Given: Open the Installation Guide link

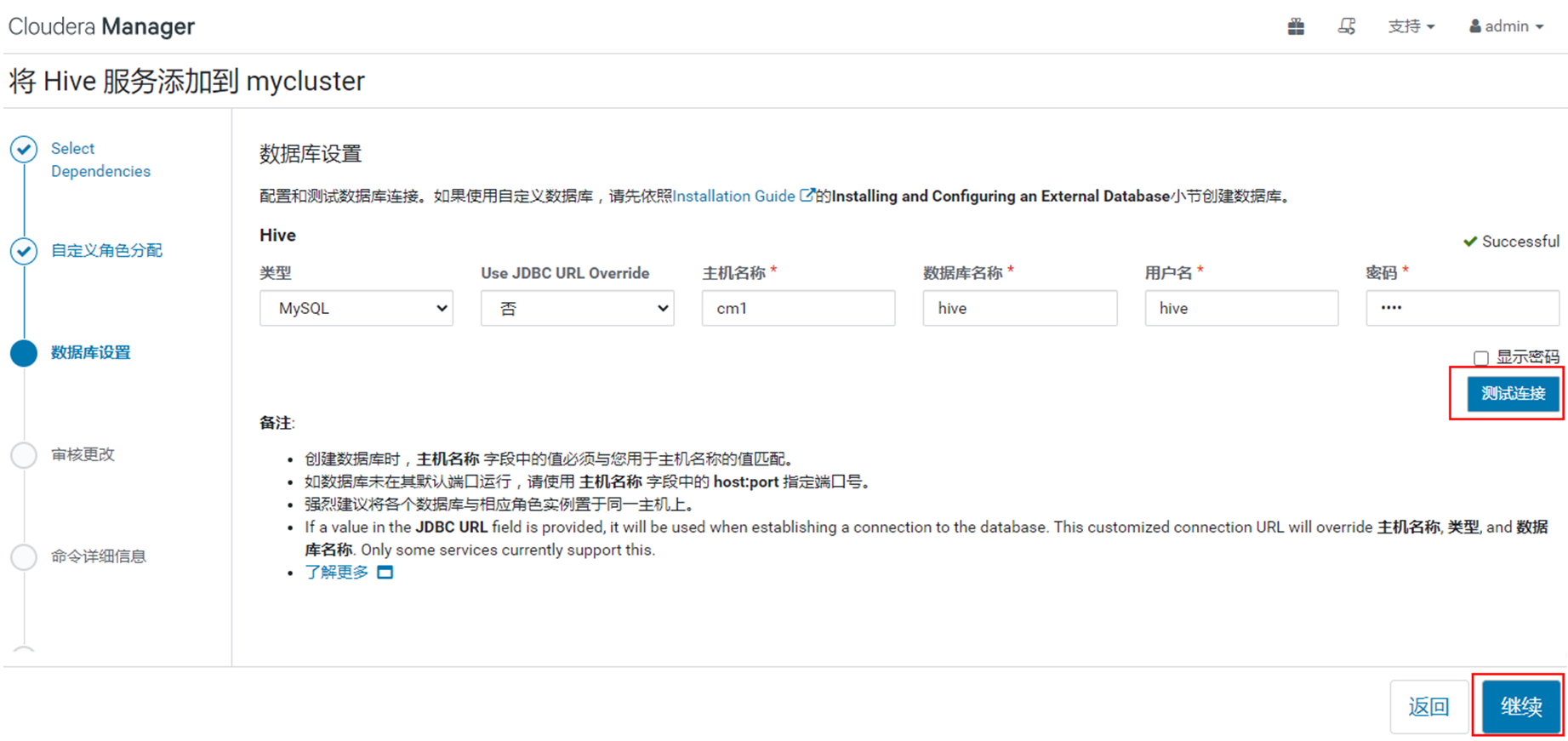Looking at the screenshot, I should (x=734, y=197).
